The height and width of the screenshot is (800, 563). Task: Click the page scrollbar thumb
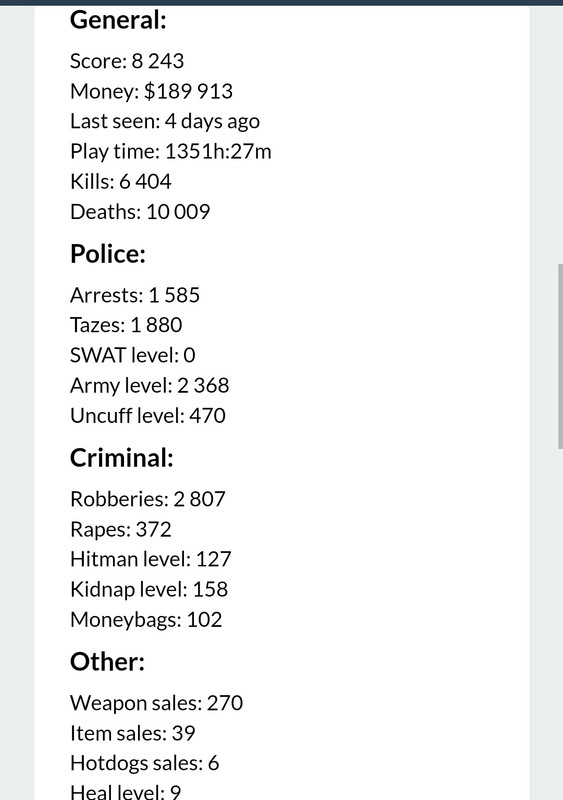[x=560, y=356]
